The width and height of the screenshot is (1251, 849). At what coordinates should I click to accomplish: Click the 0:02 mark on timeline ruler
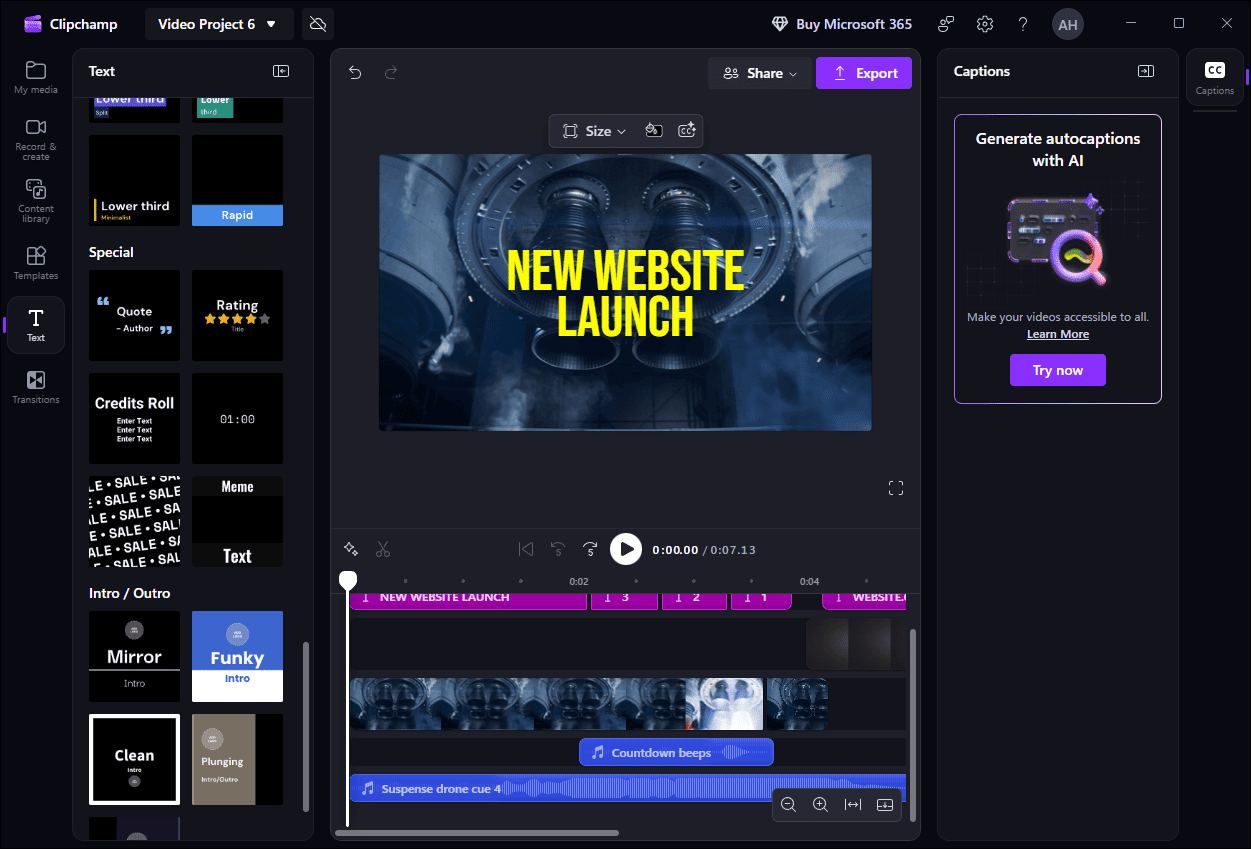click(x=578, y=581)
